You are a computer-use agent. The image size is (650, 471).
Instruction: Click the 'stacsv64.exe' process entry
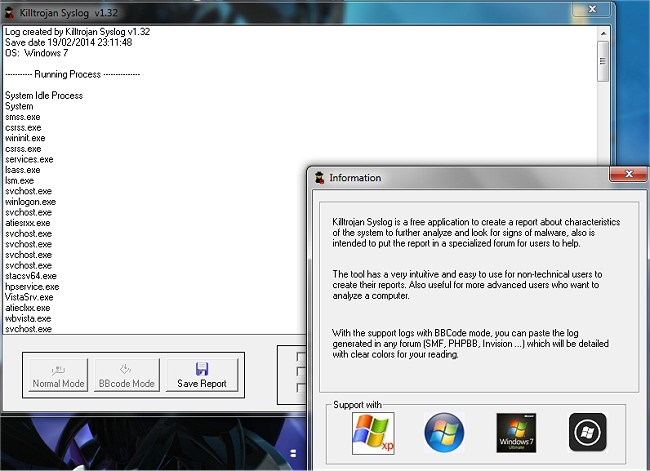[x=31, y=276]
